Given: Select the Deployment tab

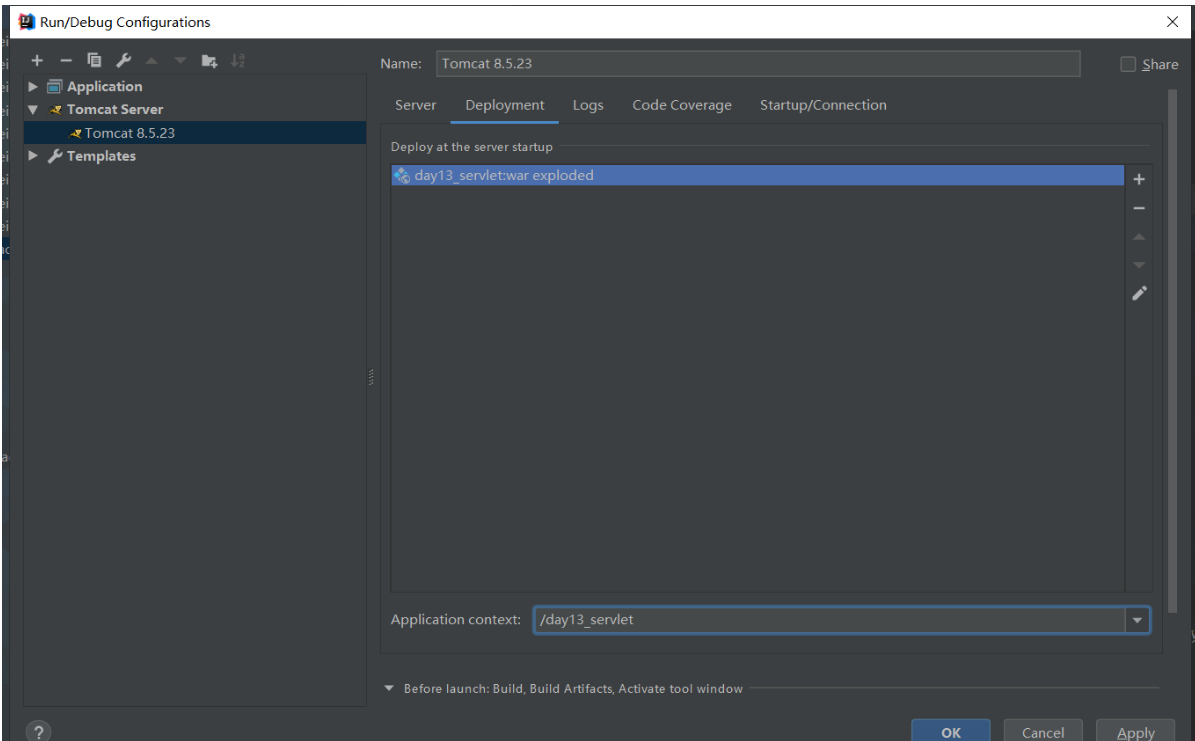Looking at the screenshot, I should click(505, 105).
